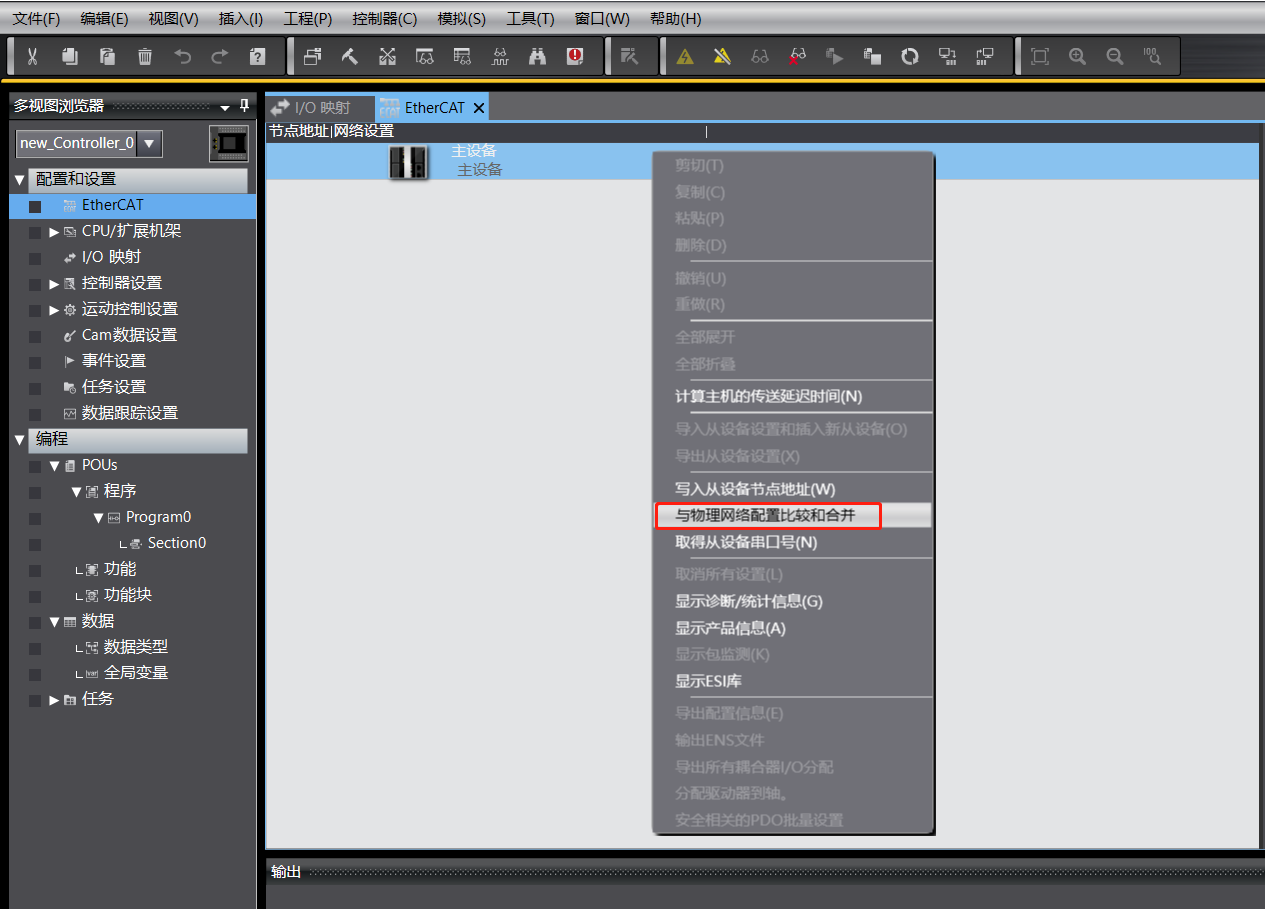The width and height of the screenshot is (1265, 909).
Task: Click the hammer Build icon
Action: coord(350,56)
